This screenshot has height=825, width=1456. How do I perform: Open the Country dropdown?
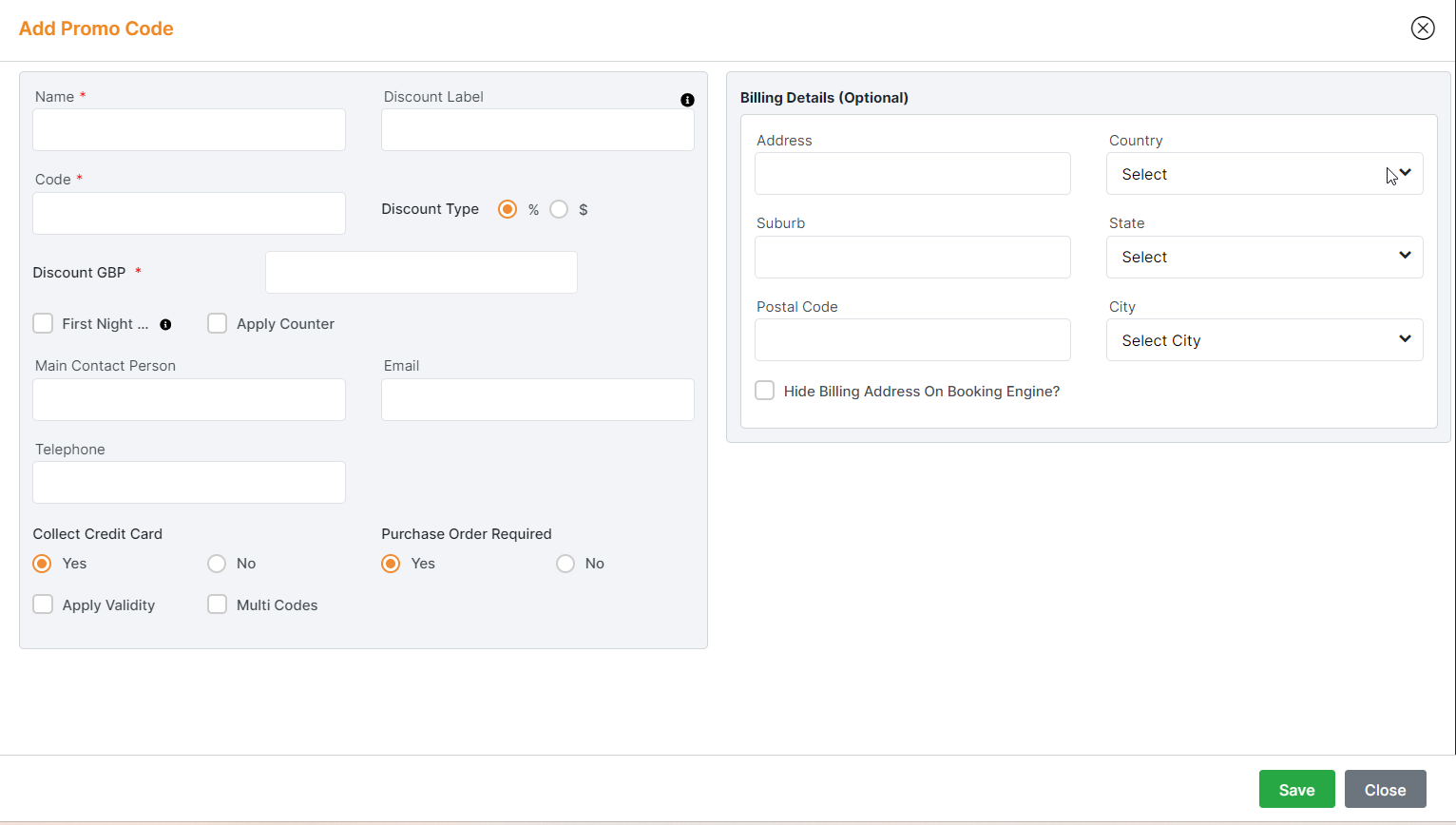pyautogui.click(x=1264, y=174)
